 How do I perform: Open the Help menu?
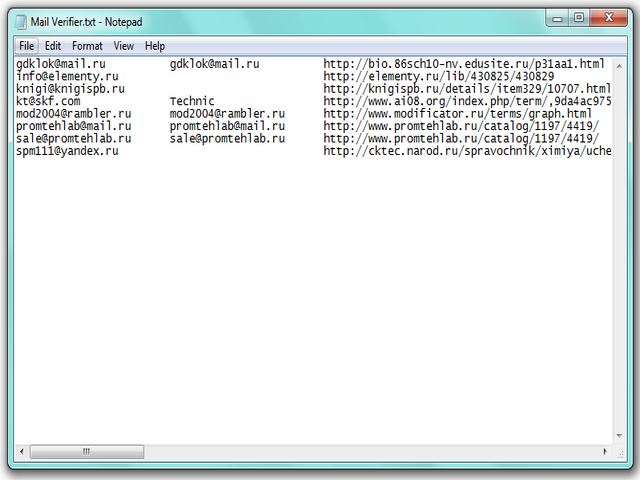(x=155, y=46)
